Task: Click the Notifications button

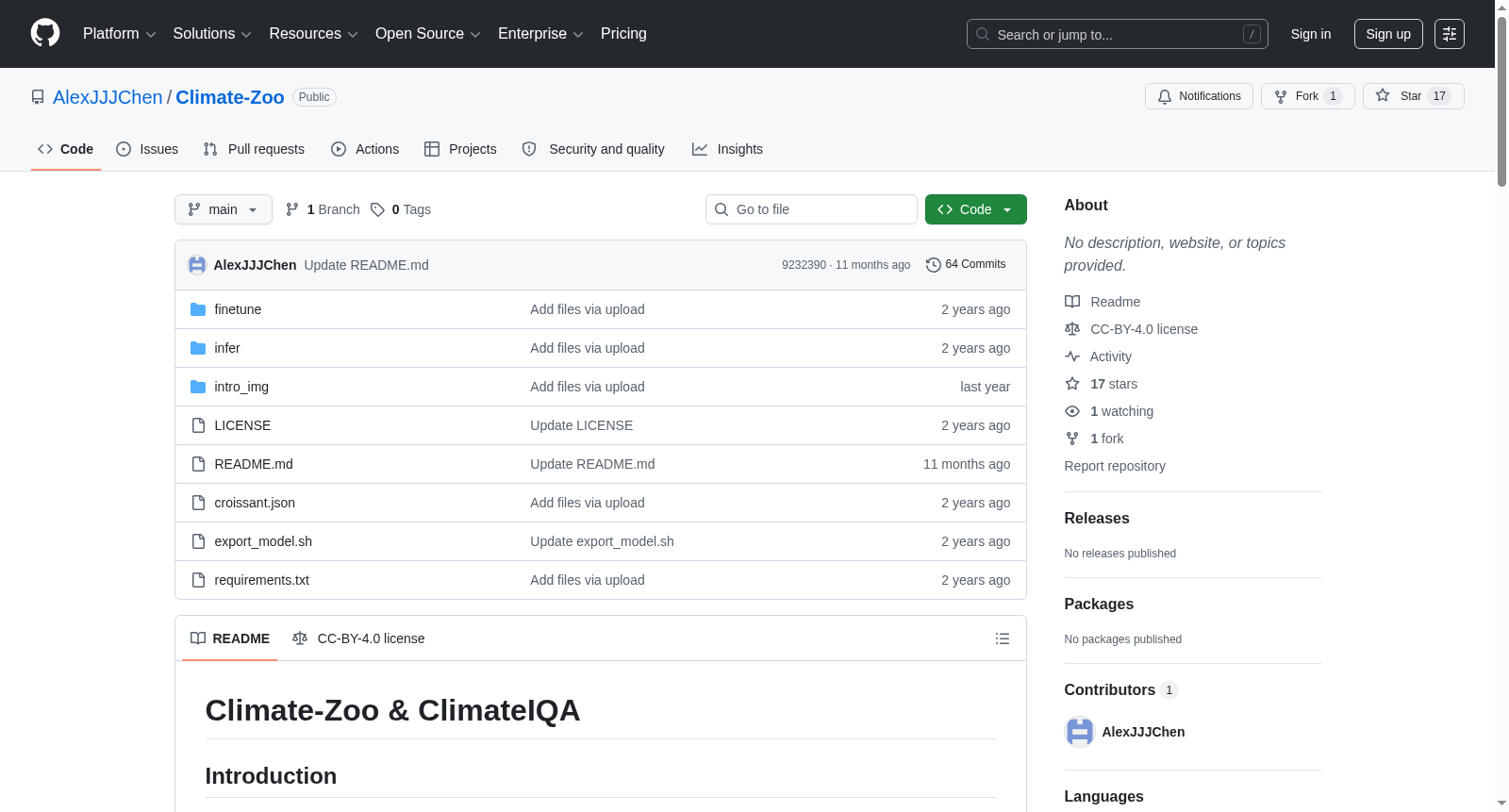Action: click(1199, 96)
